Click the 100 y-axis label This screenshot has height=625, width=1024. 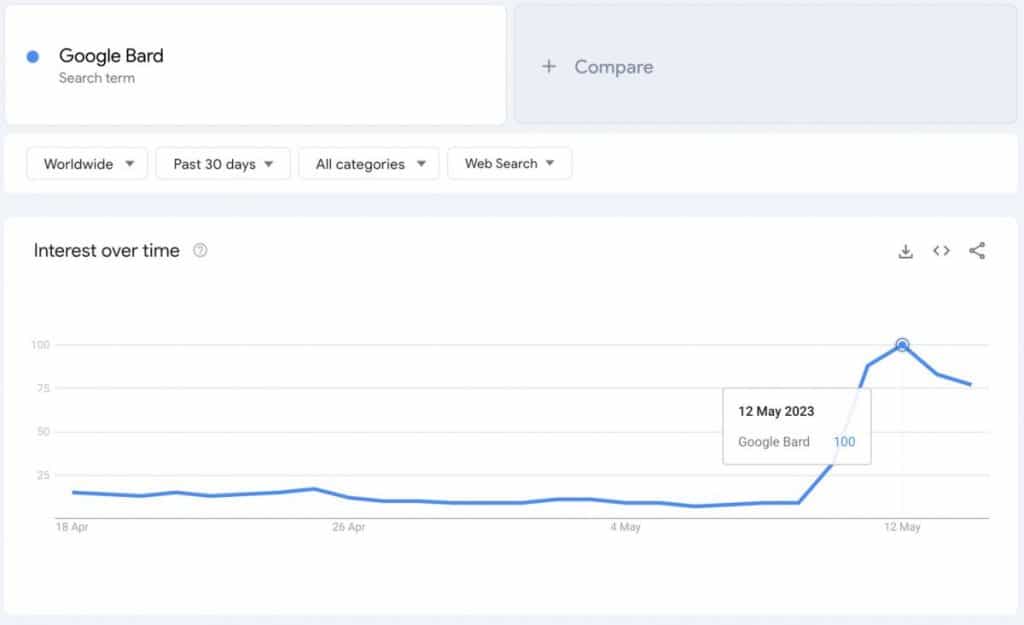pyautogui.click(x=40, y=344)
